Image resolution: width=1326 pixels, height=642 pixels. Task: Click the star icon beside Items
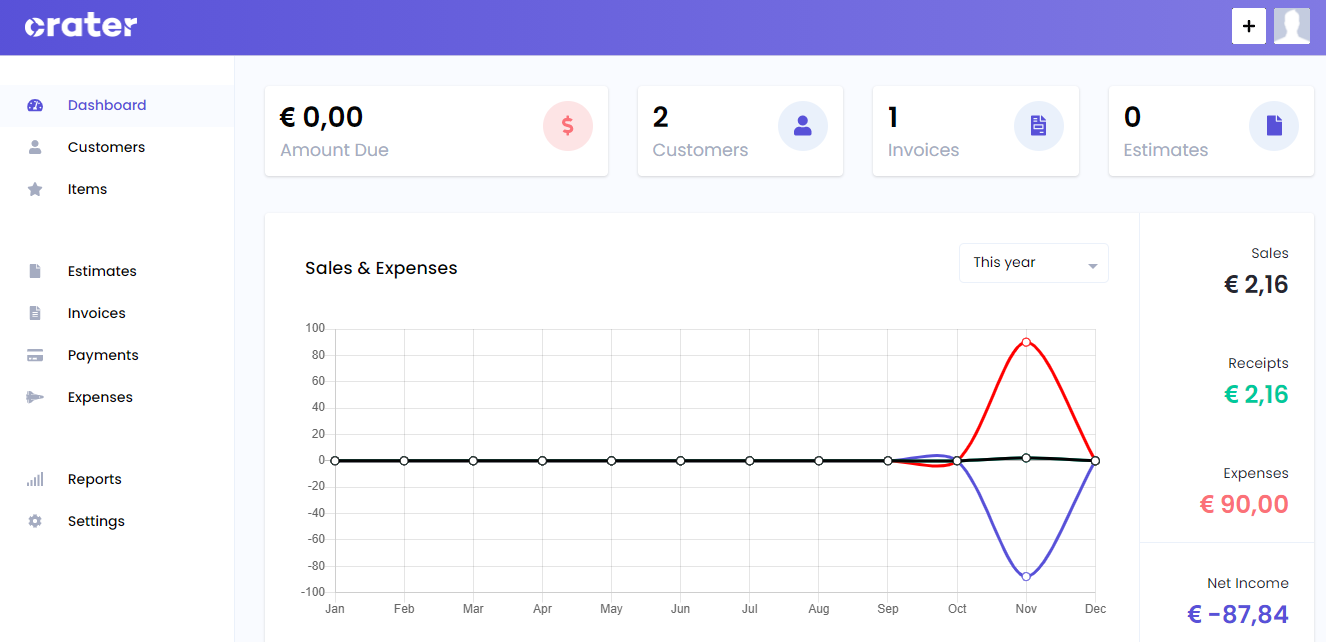tap(35, 189)
